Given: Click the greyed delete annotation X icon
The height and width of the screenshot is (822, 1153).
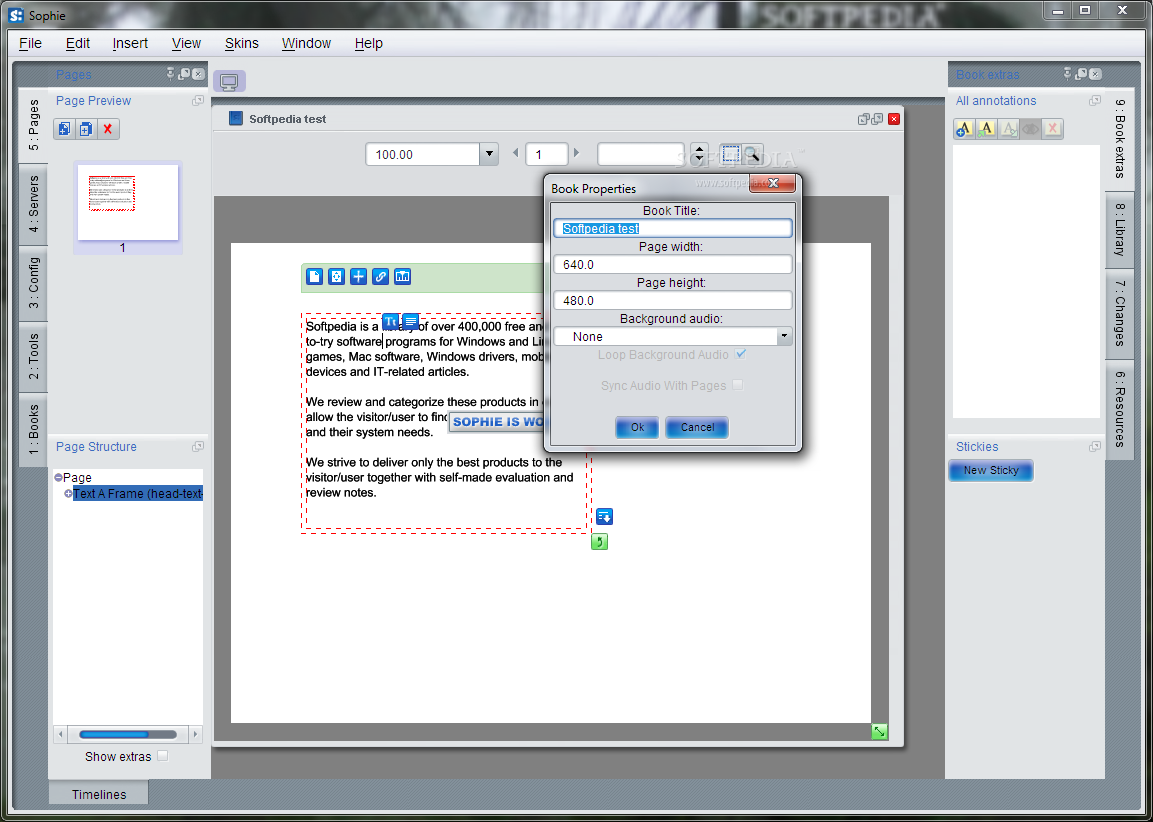Looking at the screenshot, I should tap(1053, 129).
